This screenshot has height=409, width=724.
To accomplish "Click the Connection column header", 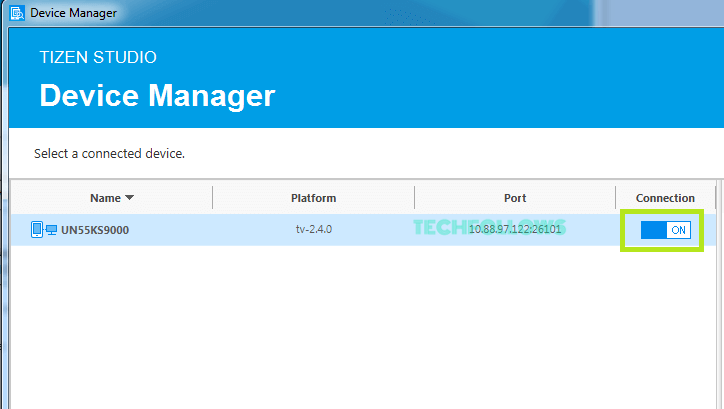I will click(665, 198).
